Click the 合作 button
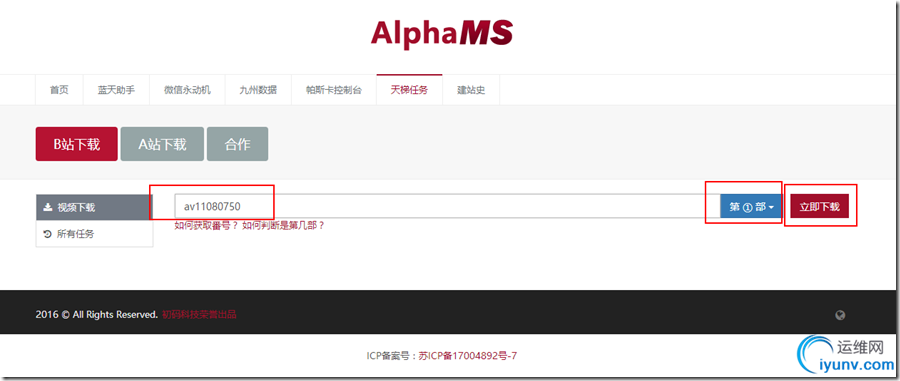 (238, 144)
